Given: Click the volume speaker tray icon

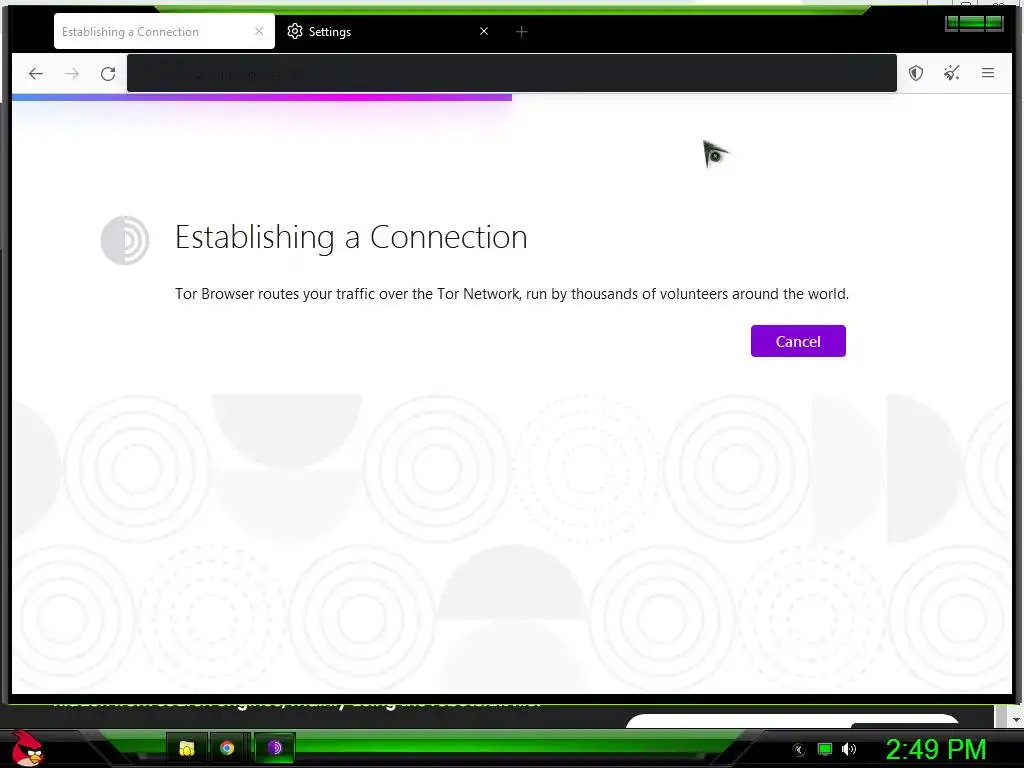Looking at the screenshot, I should pyautogui.click(x=849, y=749).
